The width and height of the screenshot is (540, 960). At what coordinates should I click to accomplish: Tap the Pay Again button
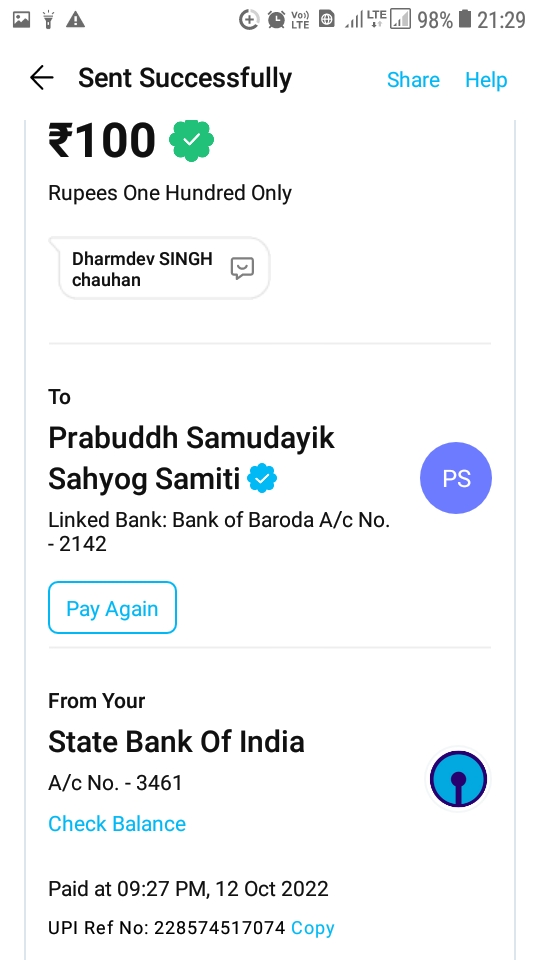point(113,607)
